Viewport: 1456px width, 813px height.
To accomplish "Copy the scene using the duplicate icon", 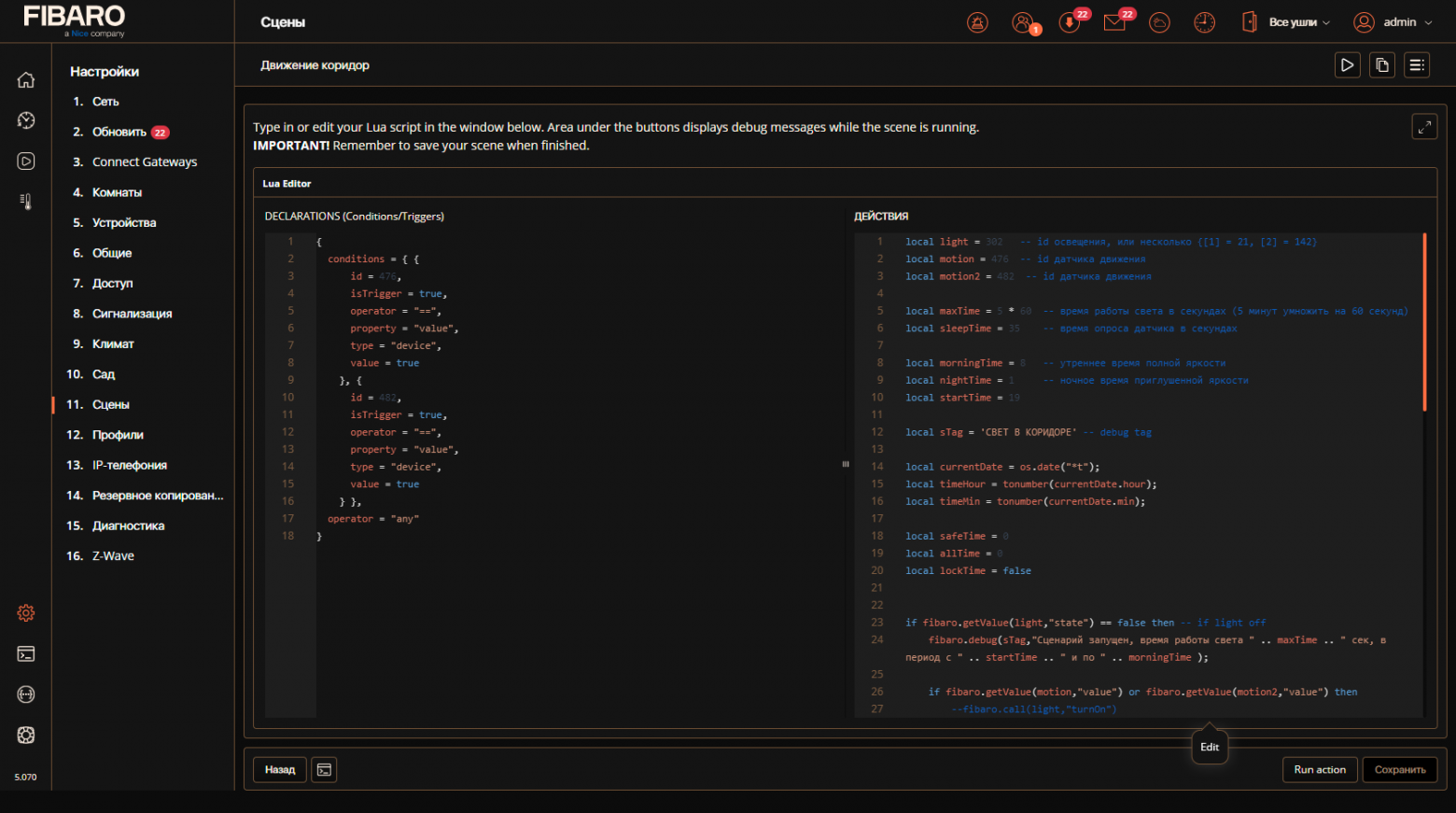I will 1382,65.
